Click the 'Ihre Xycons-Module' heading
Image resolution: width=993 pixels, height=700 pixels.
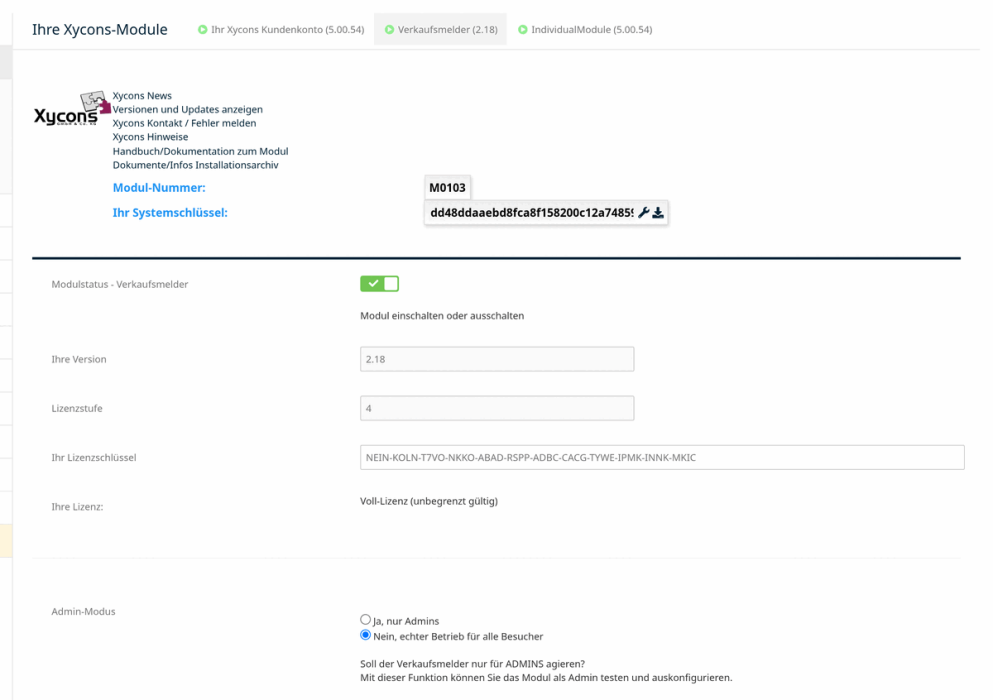click(100, 30)
